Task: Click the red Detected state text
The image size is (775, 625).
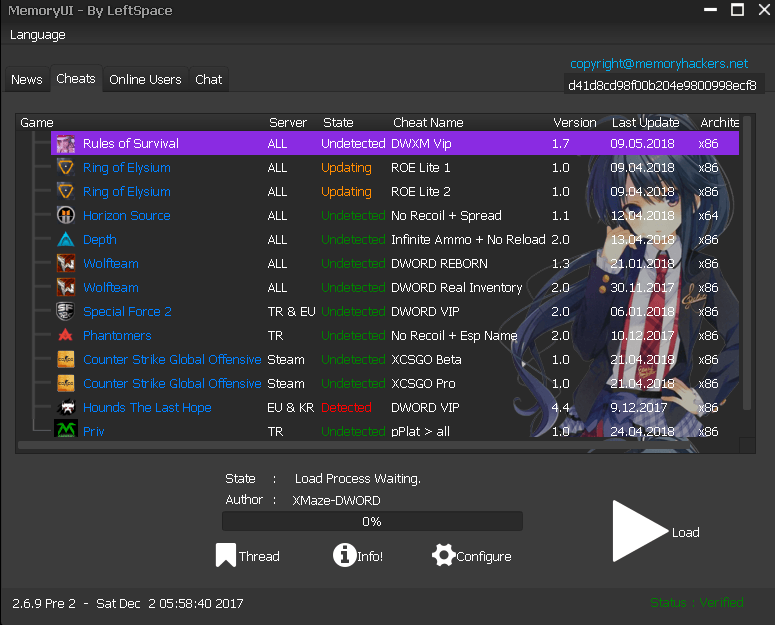Action: point(346,408)
